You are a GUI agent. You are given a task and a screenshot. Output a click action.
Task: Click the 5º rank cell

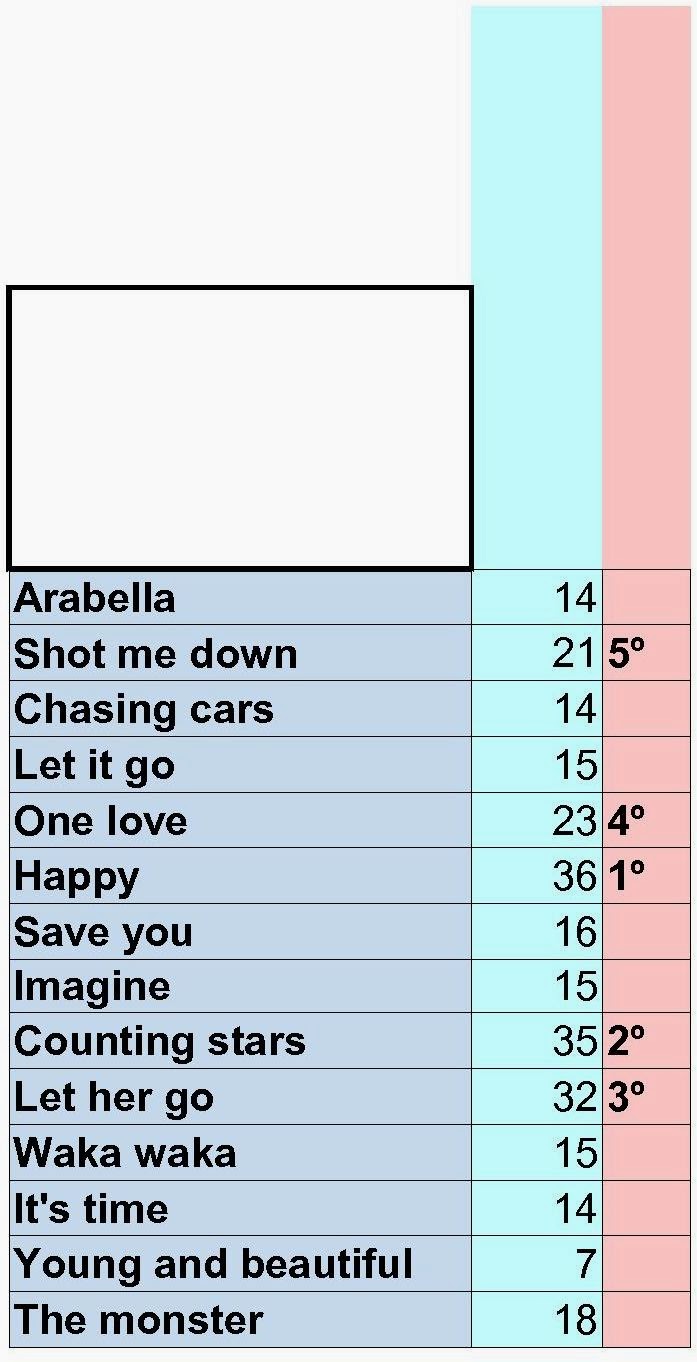click(647, 653)
